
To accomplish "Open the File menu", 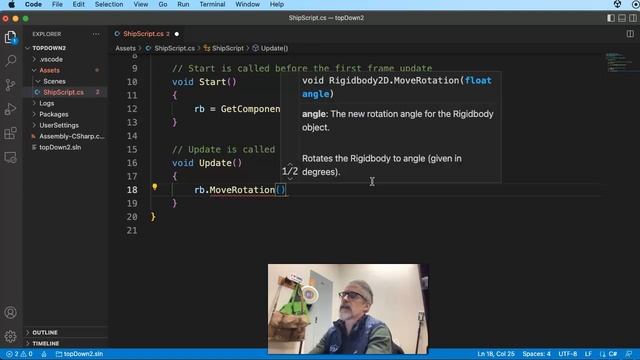I will [57, 4].
